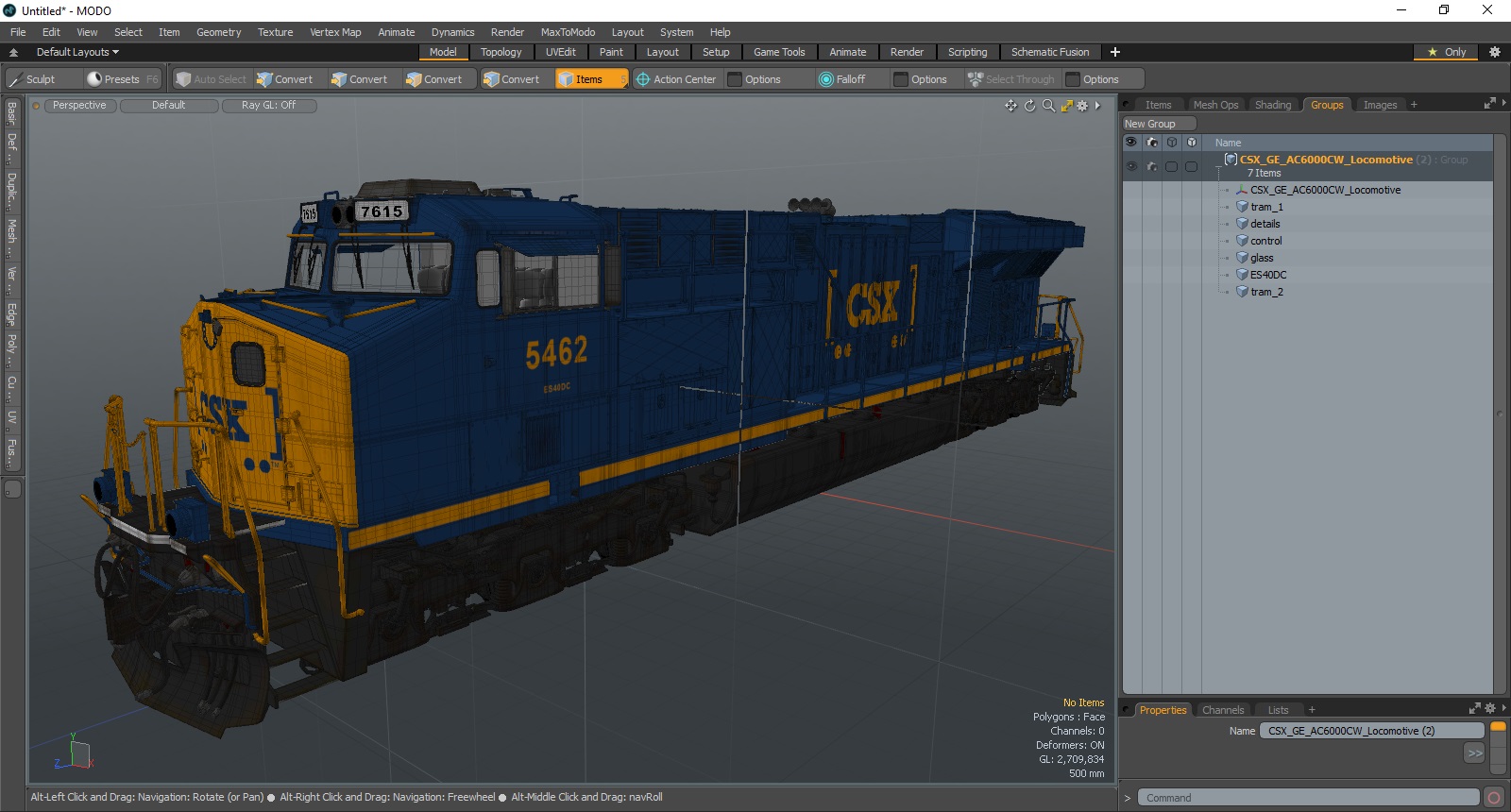Switch to the Topology layout tab
The height and width of the screenshot is (812, 1511).
click(501, 52)
